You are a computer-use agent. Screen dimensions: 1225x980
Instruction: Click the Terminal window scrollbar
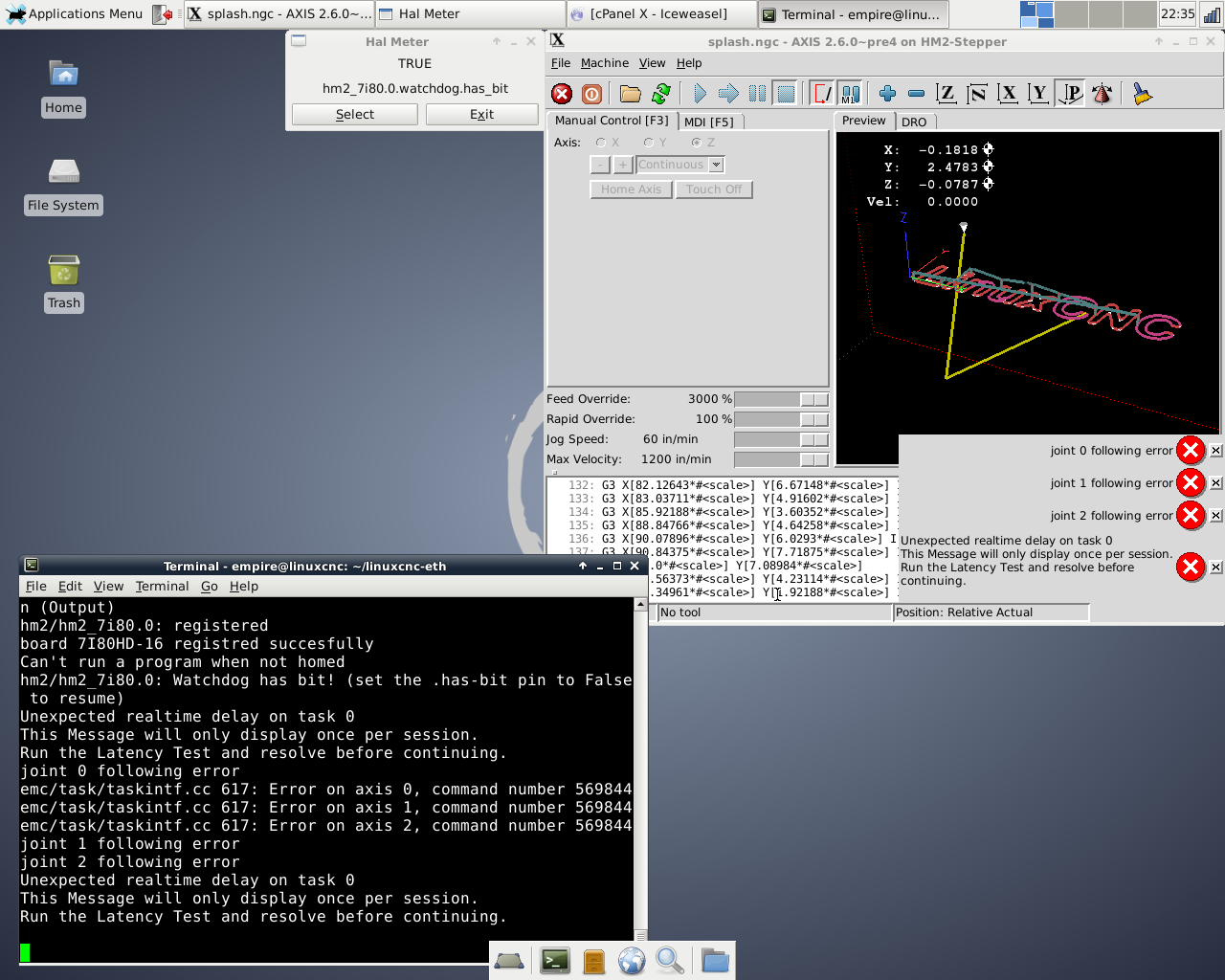(x=641, y=769)
